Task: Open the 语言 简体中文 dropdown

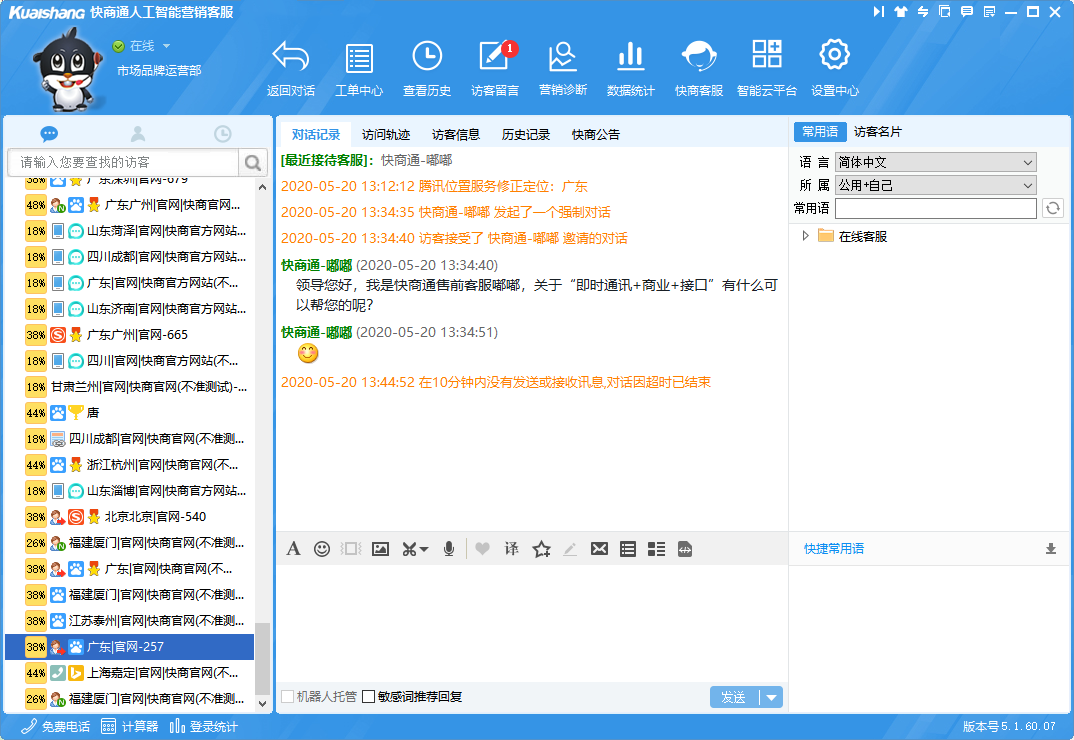Action: [936, 162]
